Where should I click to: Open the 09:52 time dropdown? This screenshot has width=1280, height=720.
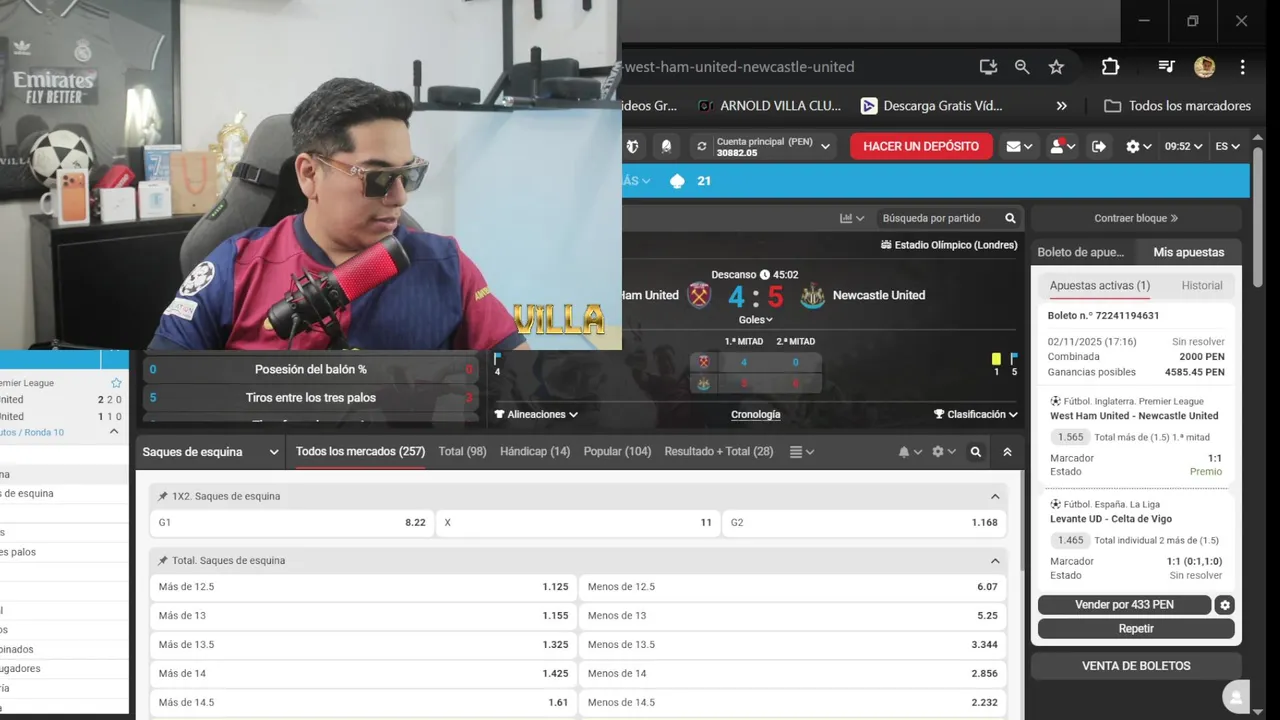1184,146
